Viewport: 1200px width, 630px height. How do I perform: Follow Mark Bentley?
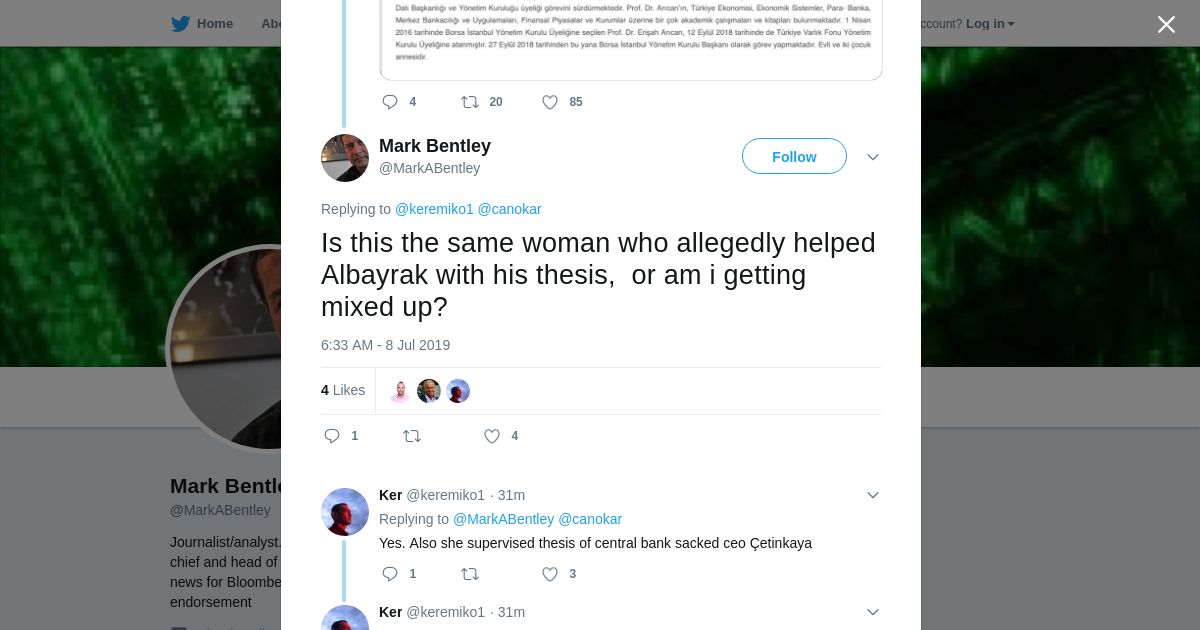click(794, 157)
